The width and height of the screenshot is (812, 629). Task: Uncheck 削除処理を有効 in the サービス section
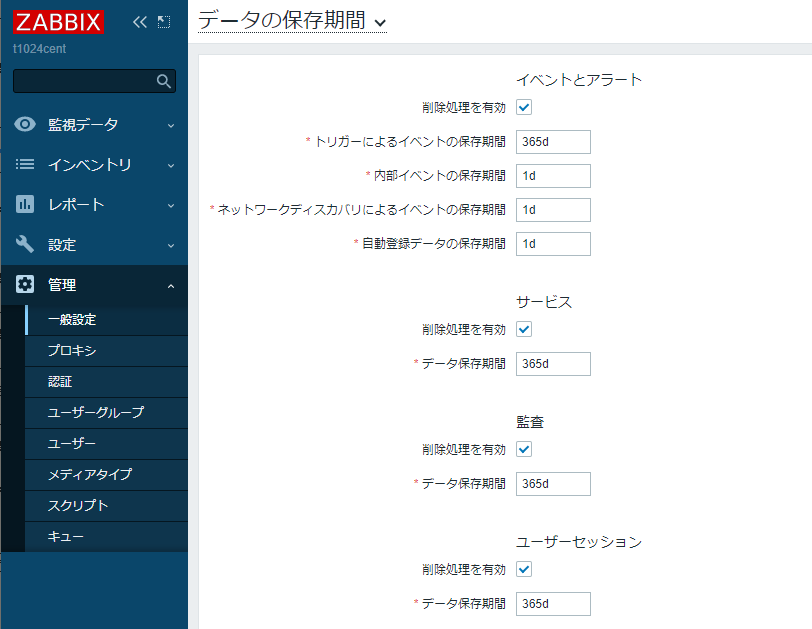(522, 329)
